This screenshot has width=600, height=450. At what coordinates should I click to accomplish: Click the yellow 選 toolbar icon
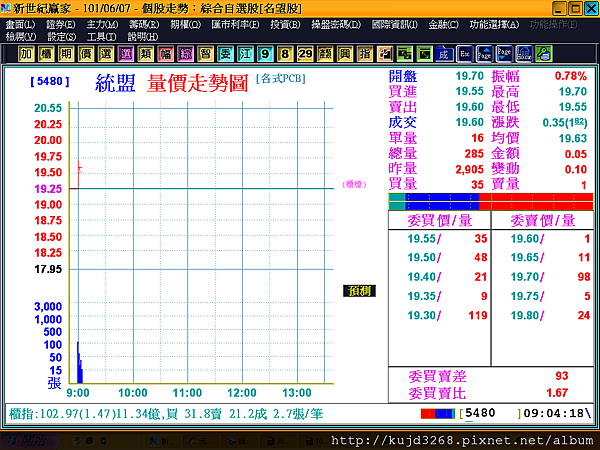[106, 54]
